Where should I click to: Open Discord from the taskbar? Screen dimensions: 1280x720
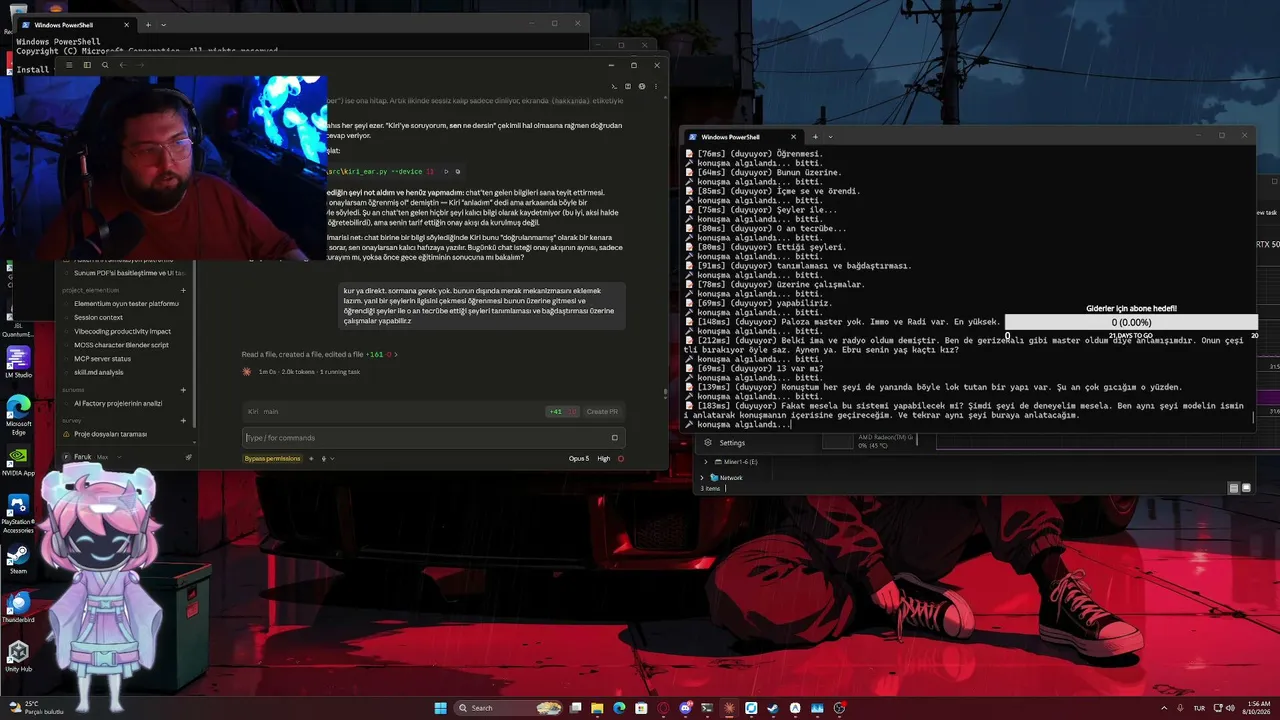[x=685, y=708]
